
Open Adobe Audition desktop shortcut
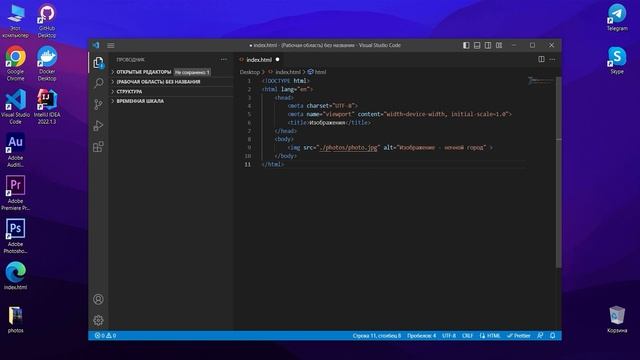click(x=16, y=150)
